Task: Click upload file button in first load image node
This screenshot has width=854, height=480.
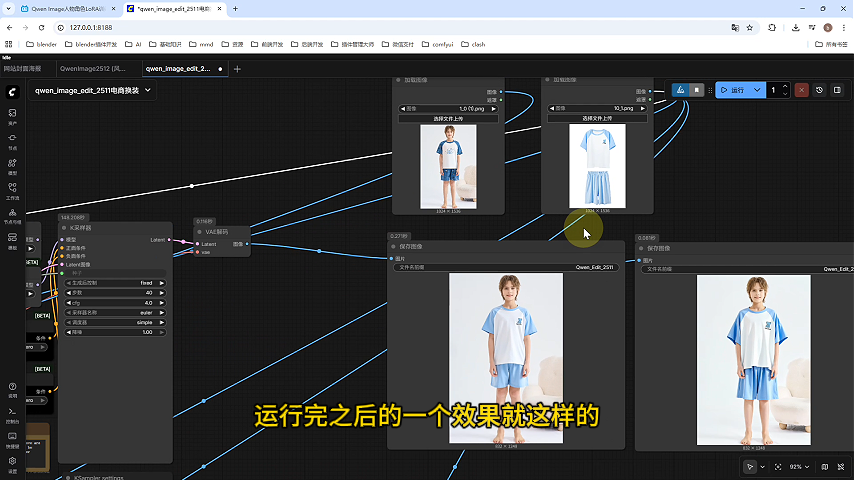Action: 448,118
